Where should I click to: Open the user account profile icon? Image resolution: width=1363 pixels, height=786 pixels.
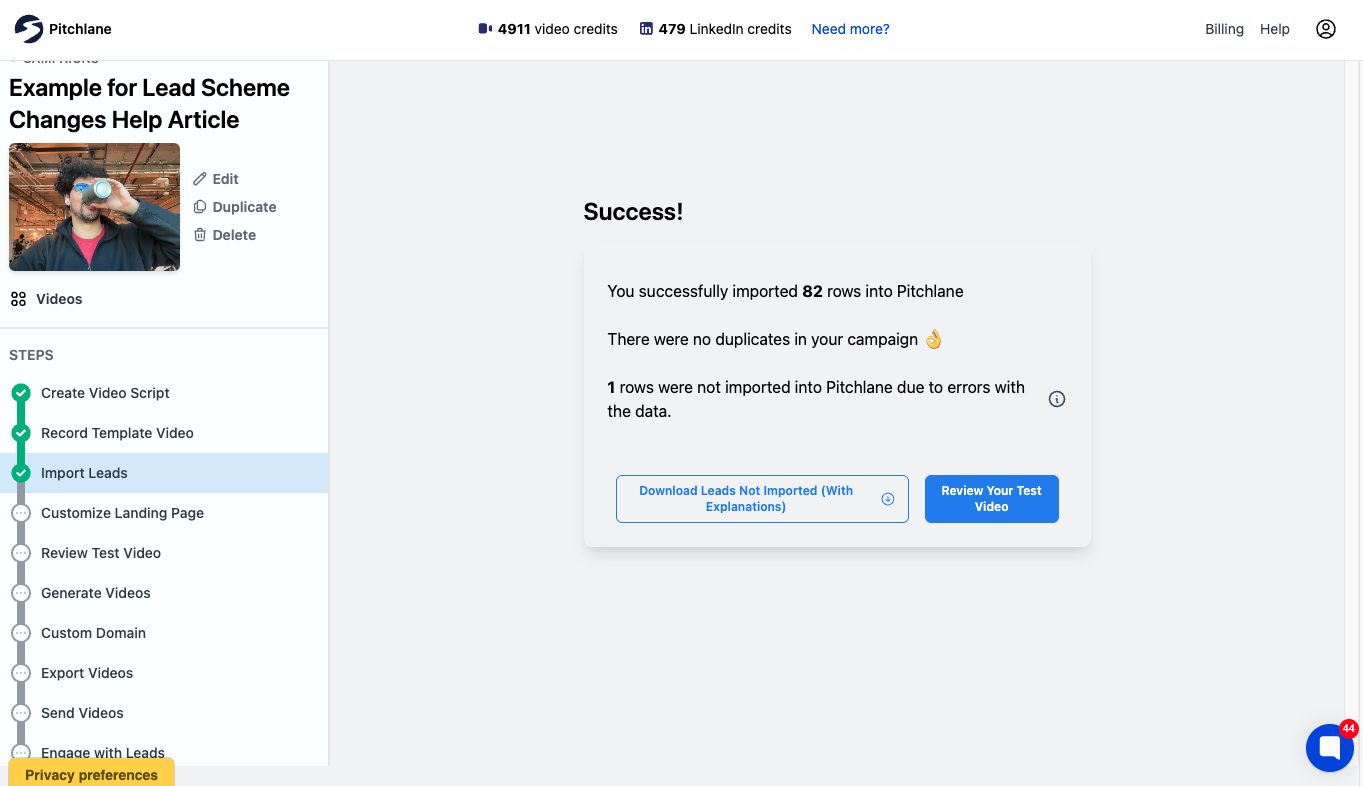coord(1326,29)
